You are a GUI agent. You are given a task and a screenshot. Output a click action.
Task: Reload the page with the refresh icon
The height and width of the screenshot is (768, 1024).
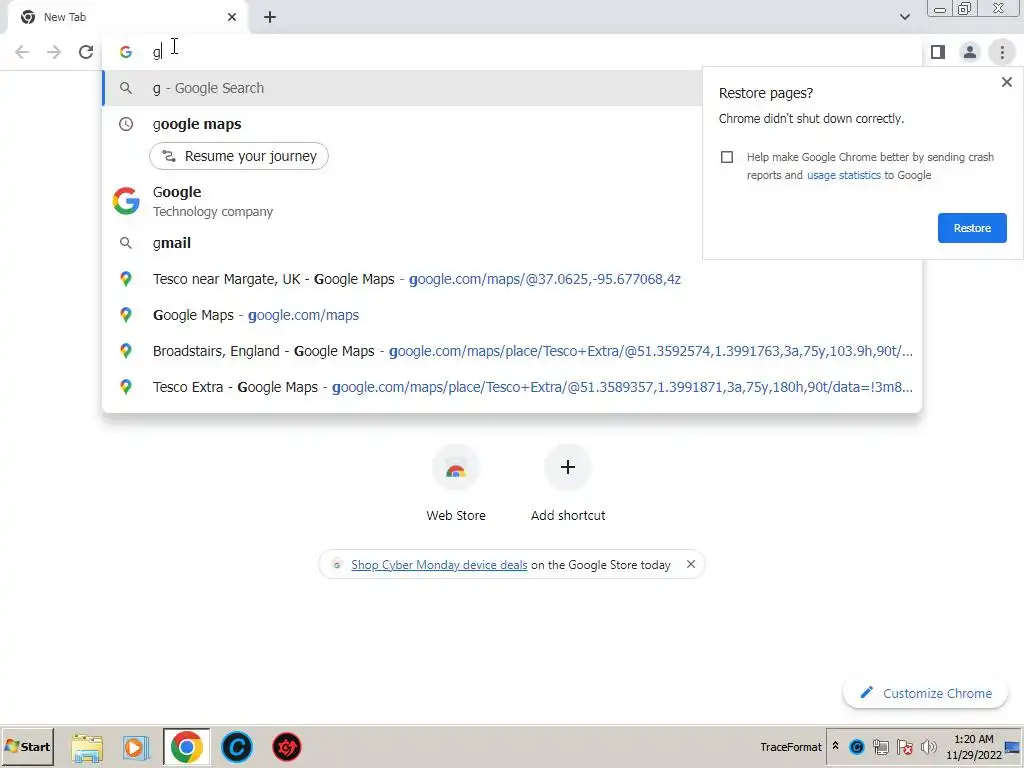tap(86, 52)
